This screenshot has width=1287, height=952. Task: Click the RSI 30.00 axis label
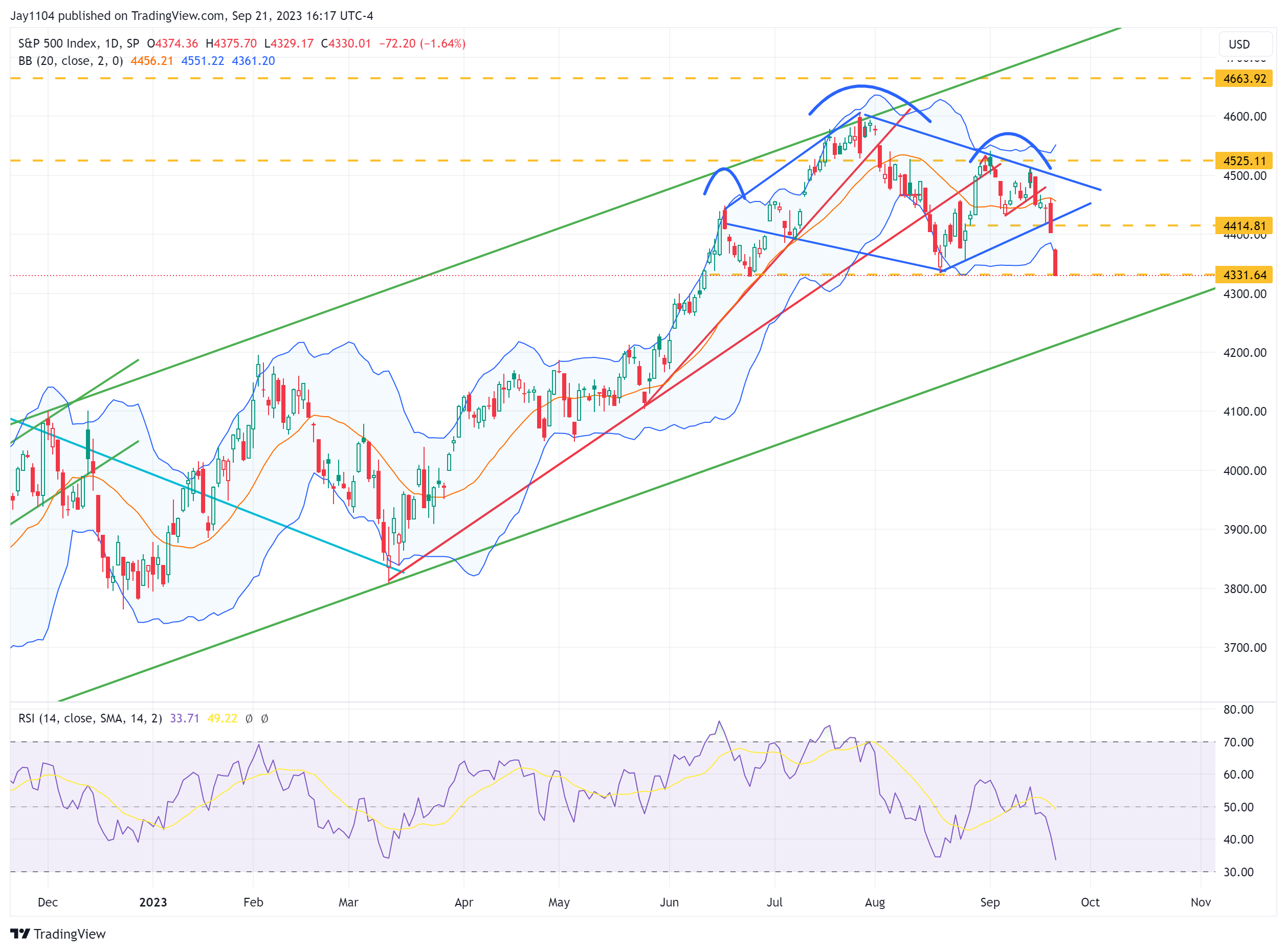pos(1238,872)
